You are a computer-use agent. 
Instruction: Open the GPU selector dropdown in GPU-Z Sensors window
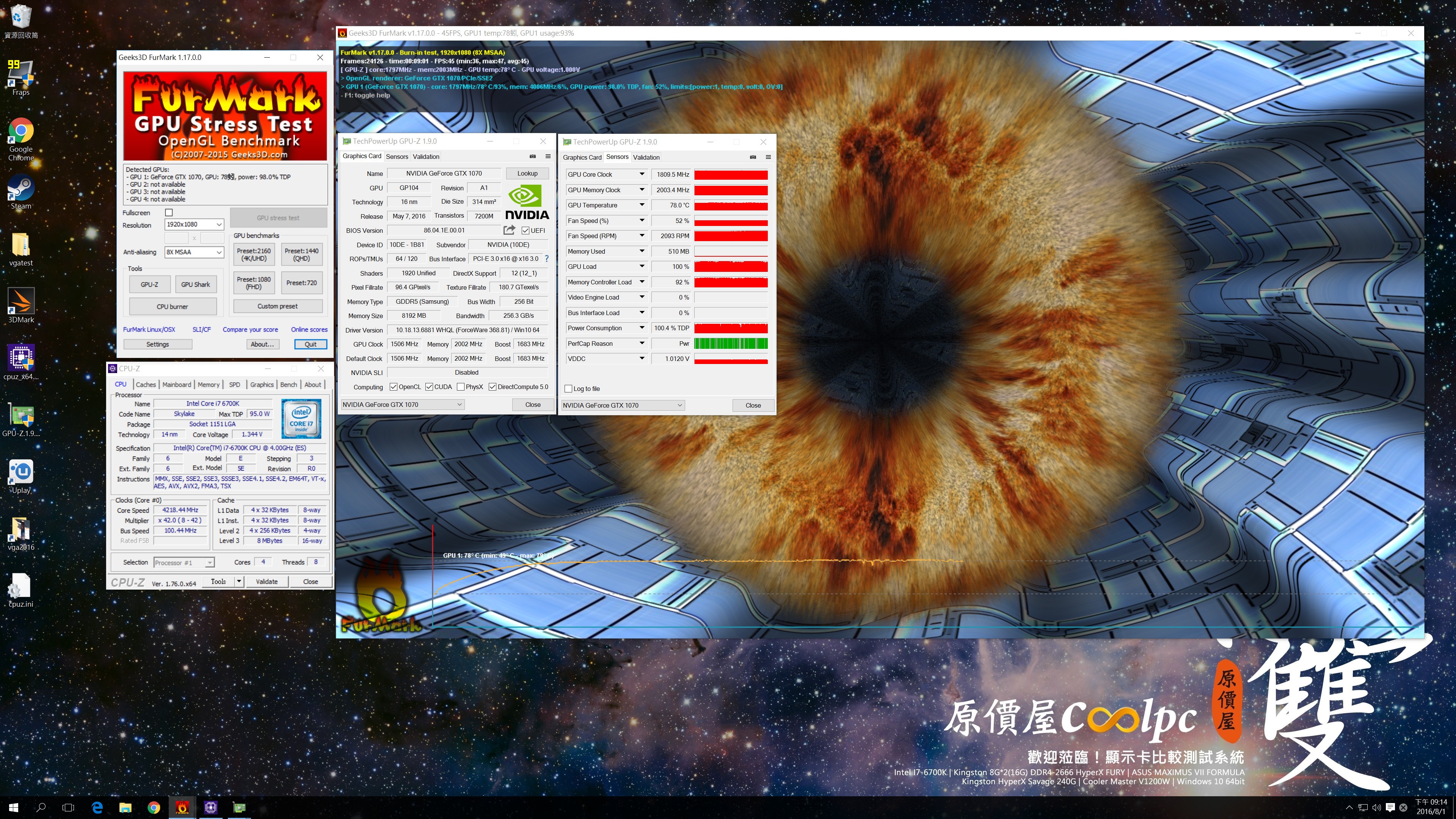click(x=623, y=405)
